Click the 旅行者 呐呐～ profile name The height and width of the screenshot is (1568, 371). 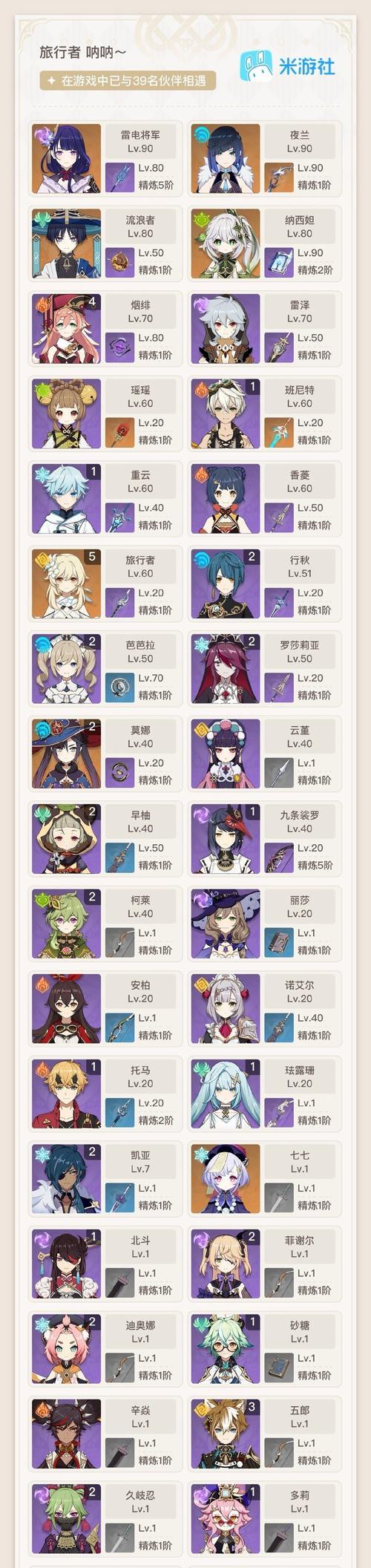coord(82,52)
